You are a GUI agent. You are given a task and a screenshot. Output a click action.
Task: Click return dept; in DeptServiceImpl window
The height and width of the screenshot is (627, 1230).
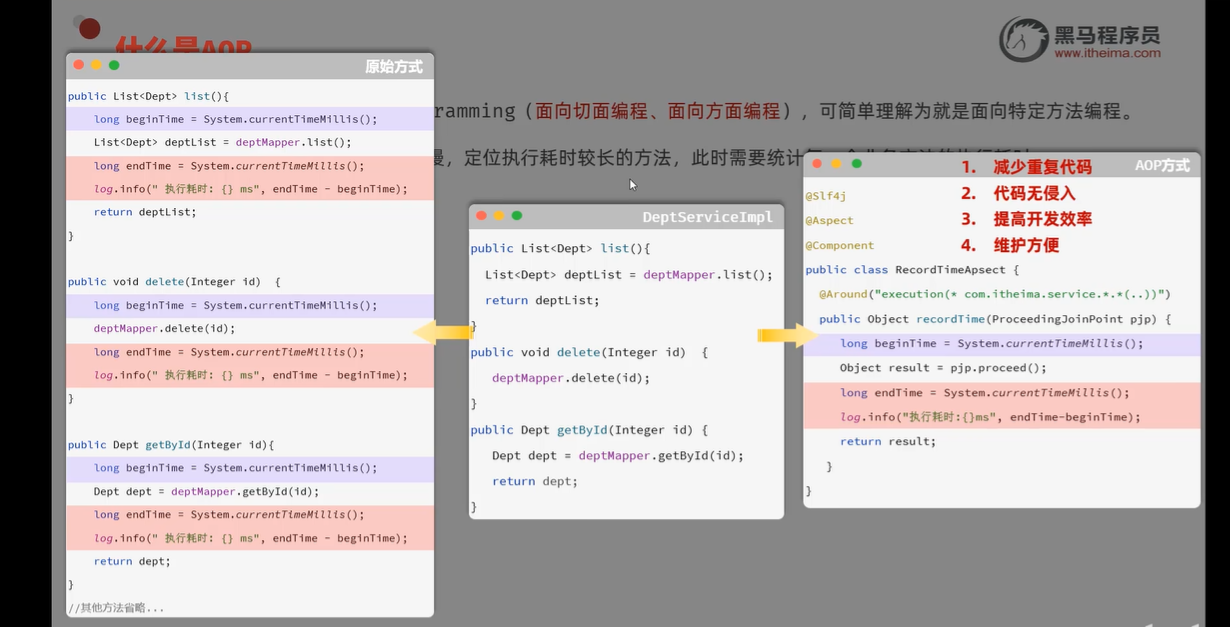(535, 481)
